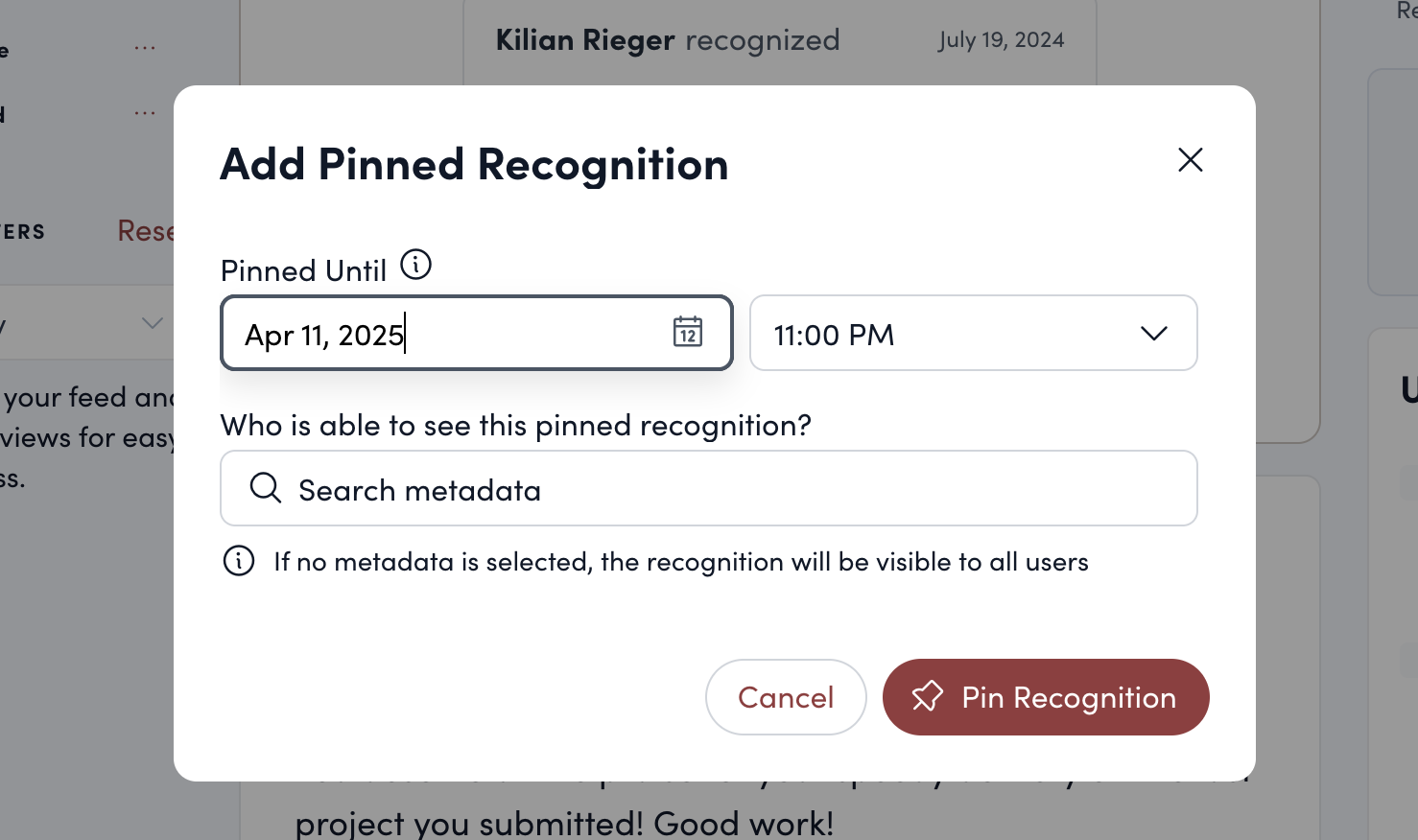The height and width of the screenshot is (840, 1418).
Task: Confirm with the Pin Recognition button label
Action: (x=1068, y=697)
